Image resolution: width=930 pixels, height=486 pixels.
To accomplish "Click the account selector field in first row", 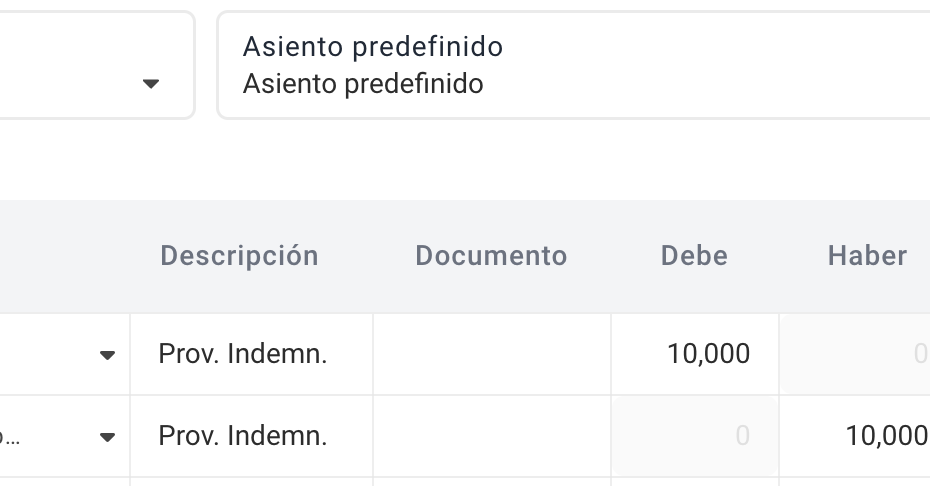I will [x=65, y=354].
